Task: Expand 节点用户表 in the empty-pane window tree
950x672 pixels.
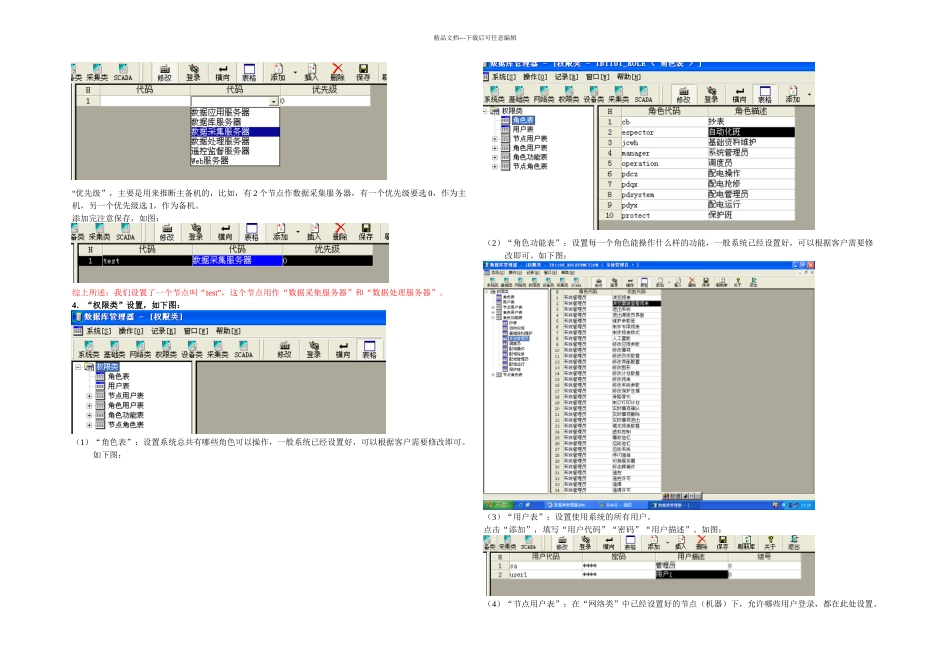Action: (x=89, y=396)
